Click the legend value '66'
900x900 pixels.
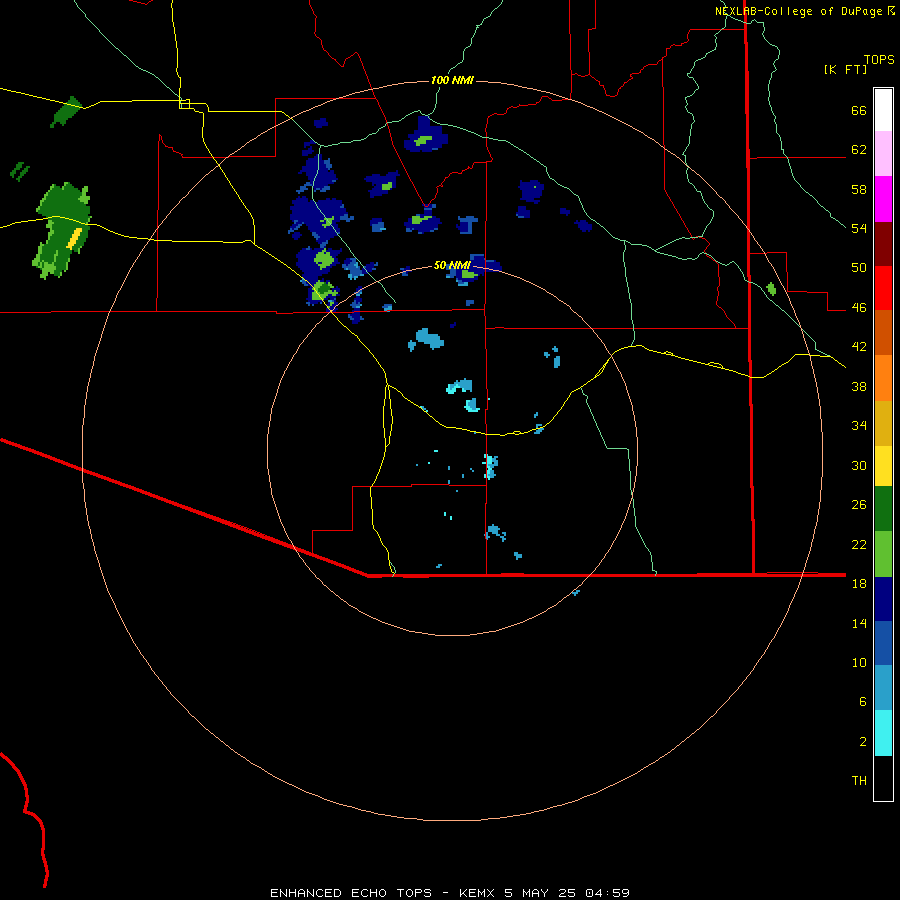coord(859,111)
